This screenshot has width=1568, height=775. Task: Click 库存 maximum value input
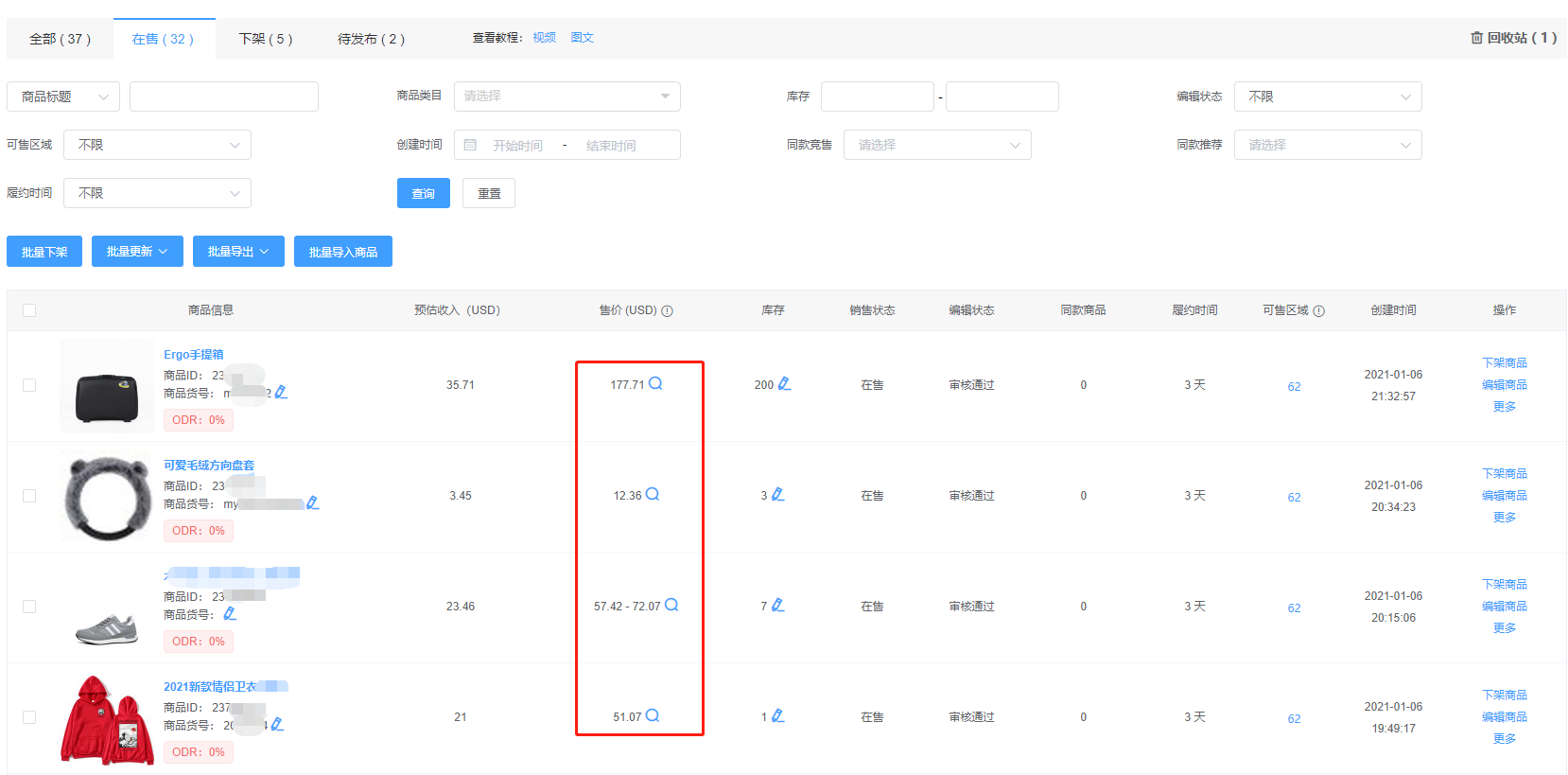coord(1002,97)
